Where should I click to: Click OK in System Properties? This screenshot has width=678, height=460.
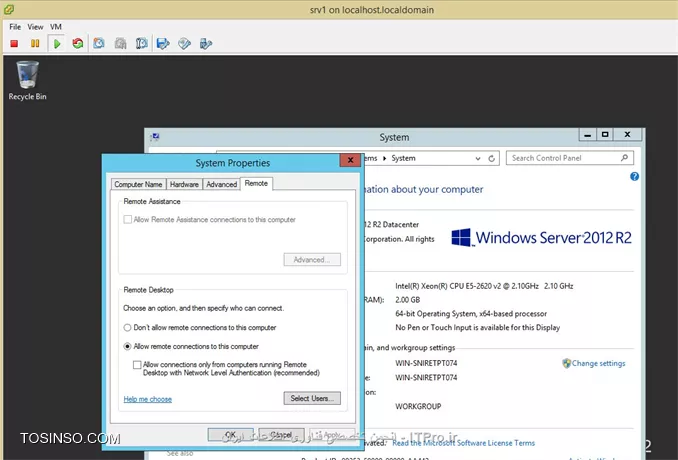[x=230, y=434]
